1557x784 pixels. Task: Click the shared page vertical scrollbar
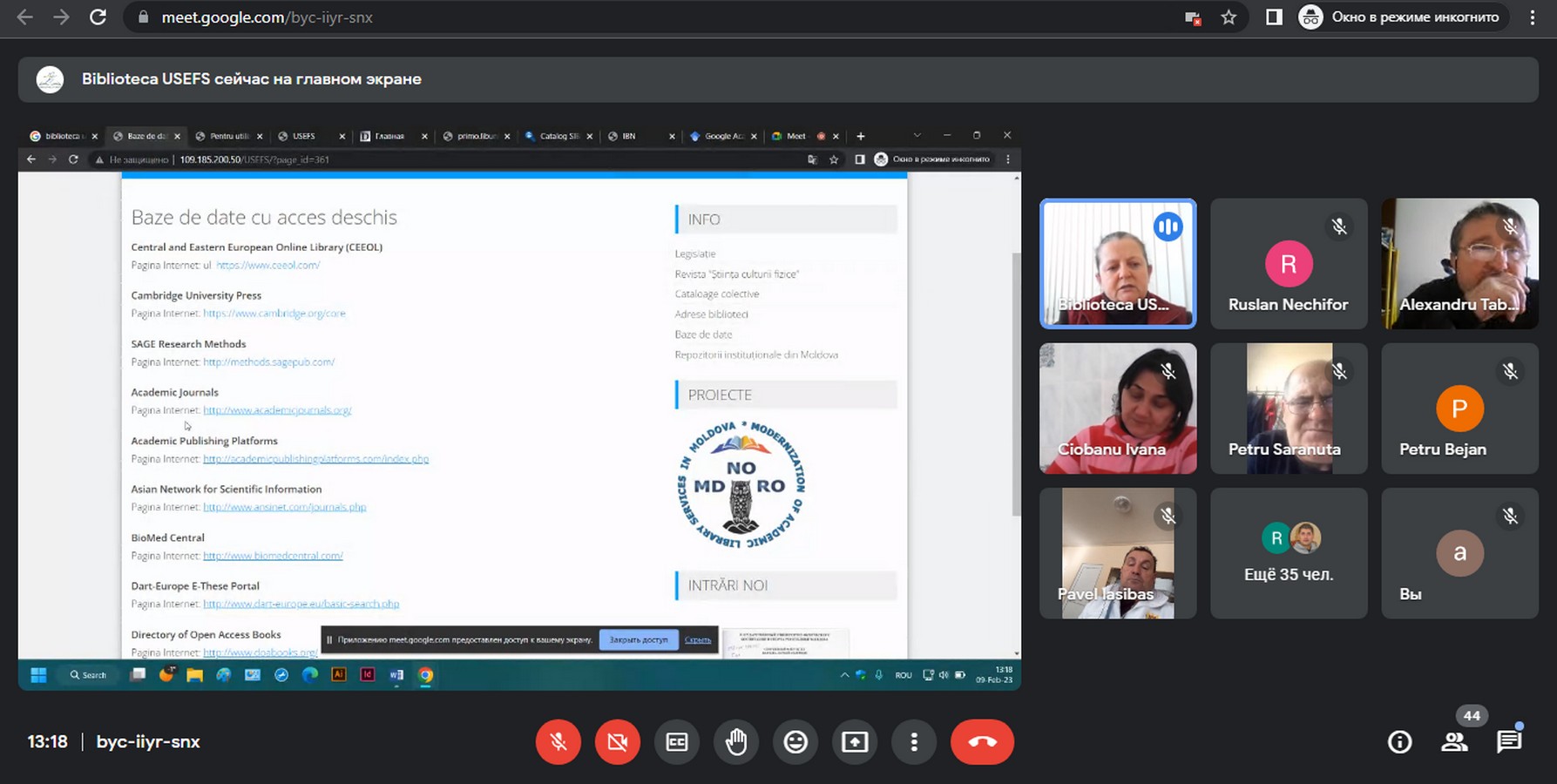[1015, 383]
